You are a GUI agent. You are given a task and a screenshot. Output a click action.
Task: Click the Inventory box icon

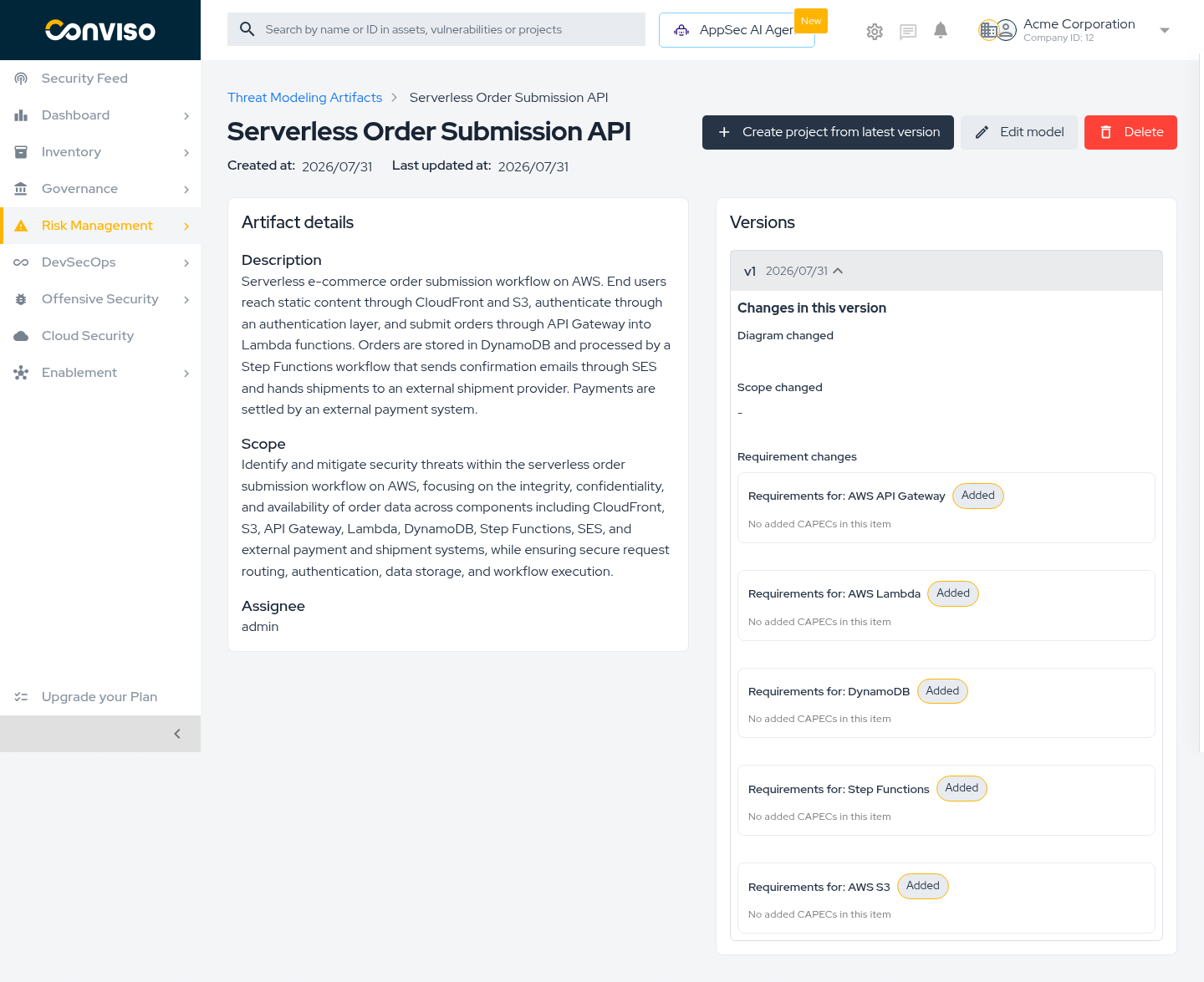21,152
